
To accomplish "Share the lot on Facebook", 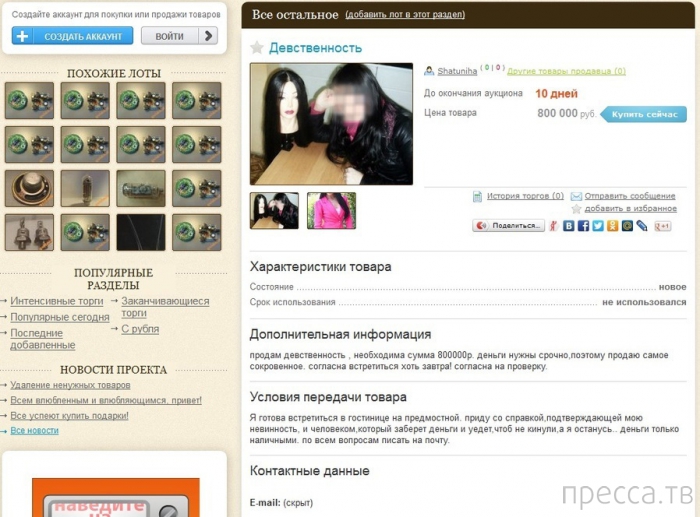I will (x=583, y=226).
